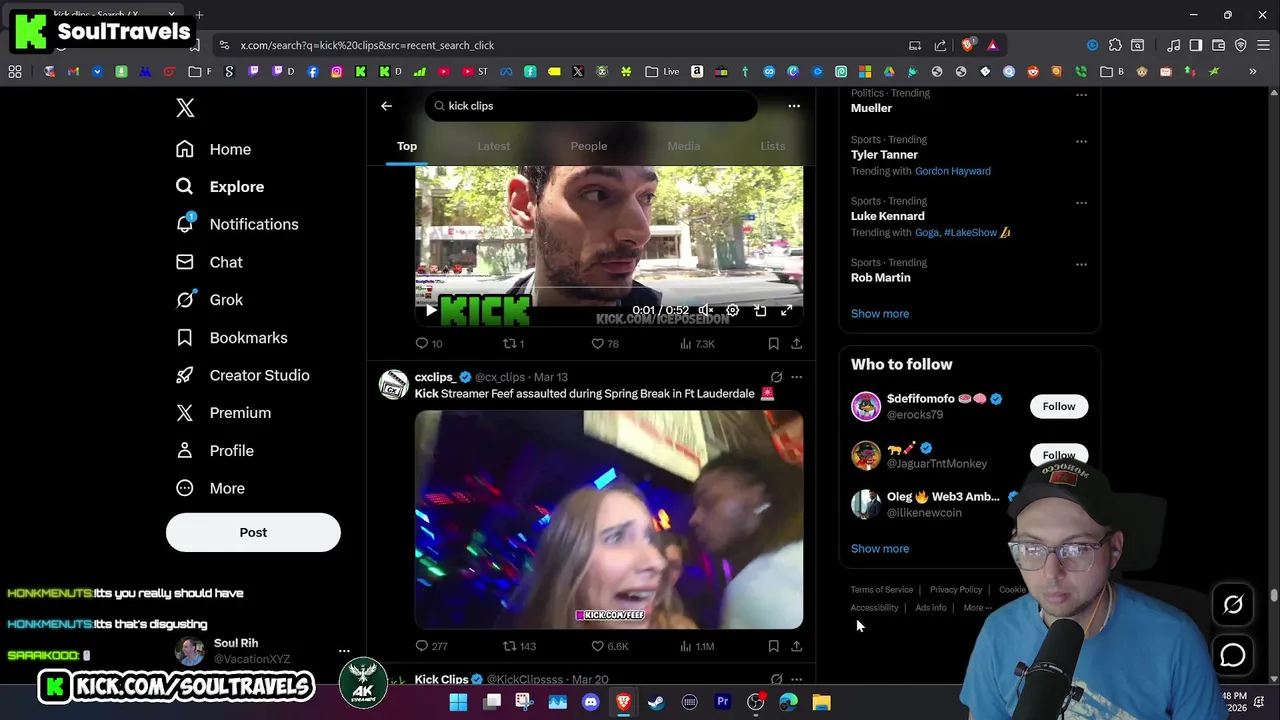The image size is (1280, 720).
Task: Open Steam from the taskbar
Action: pyautogui.click(x=656, y=702)
